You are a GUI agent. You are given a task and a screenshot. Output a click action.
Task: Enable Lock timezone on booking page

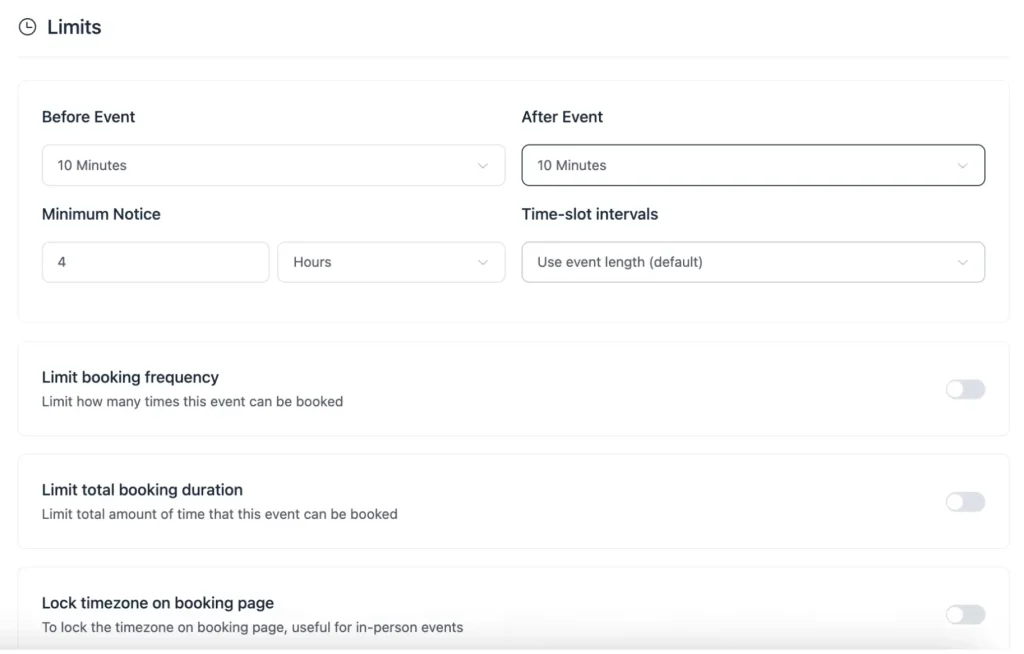(x=965, y=614)
